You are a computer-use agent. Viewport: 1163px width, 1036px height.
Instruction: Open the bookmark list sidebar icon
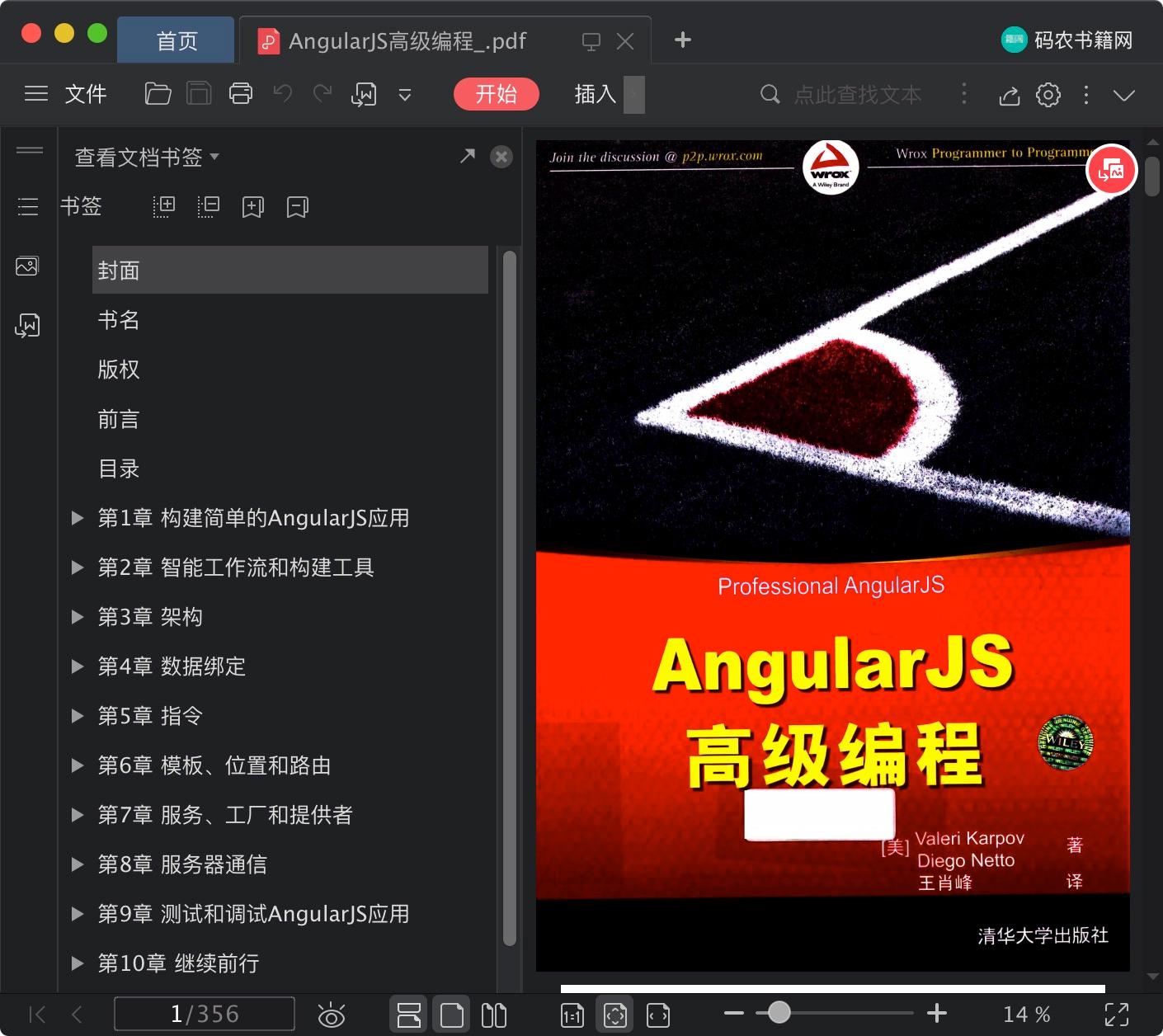click(28, 206)
